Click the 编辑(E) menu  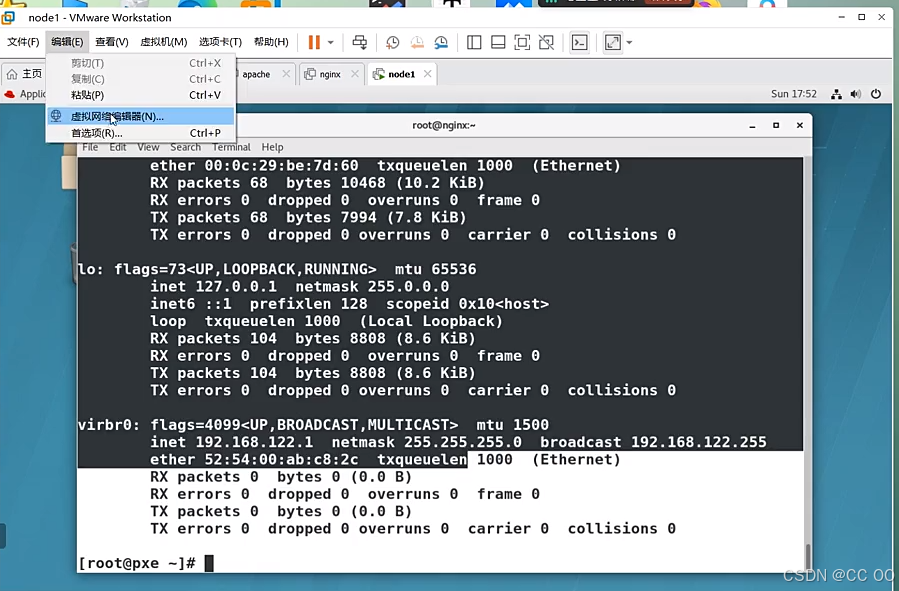coord(67,42)
